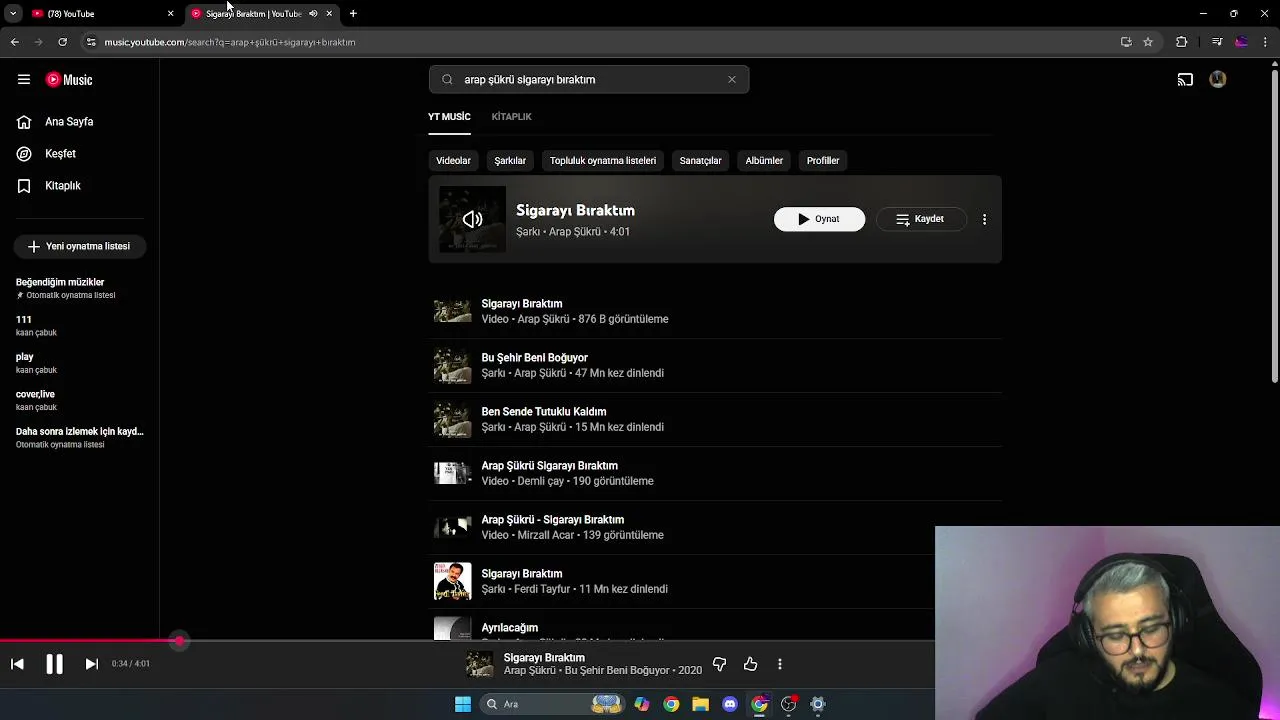This screenshot has width=1280, height=720.
Task: Switch to the KİTAPLIK tab
Action: [x=511, y=117]
